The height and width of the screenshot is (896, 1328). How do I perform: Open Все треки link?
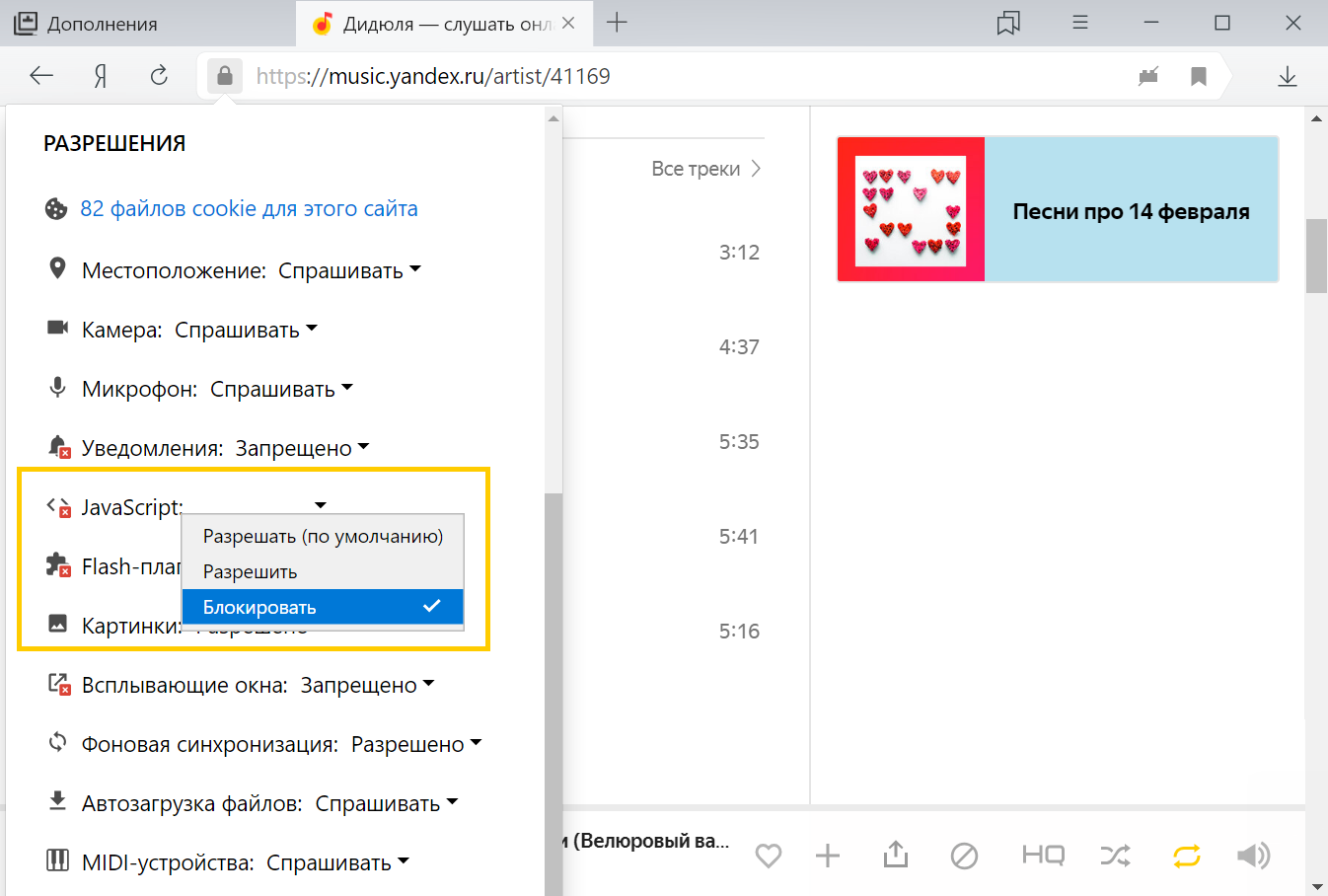pos(706,169)
